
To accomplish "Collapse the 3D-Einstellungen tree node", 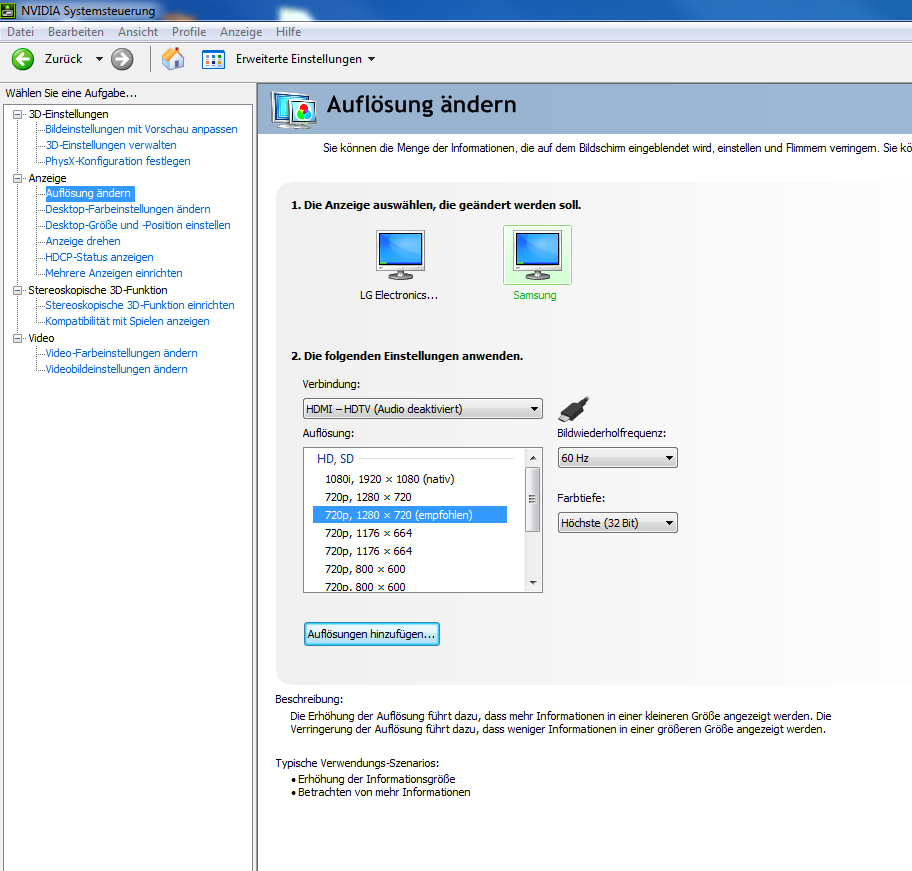I will coord(17,115).
